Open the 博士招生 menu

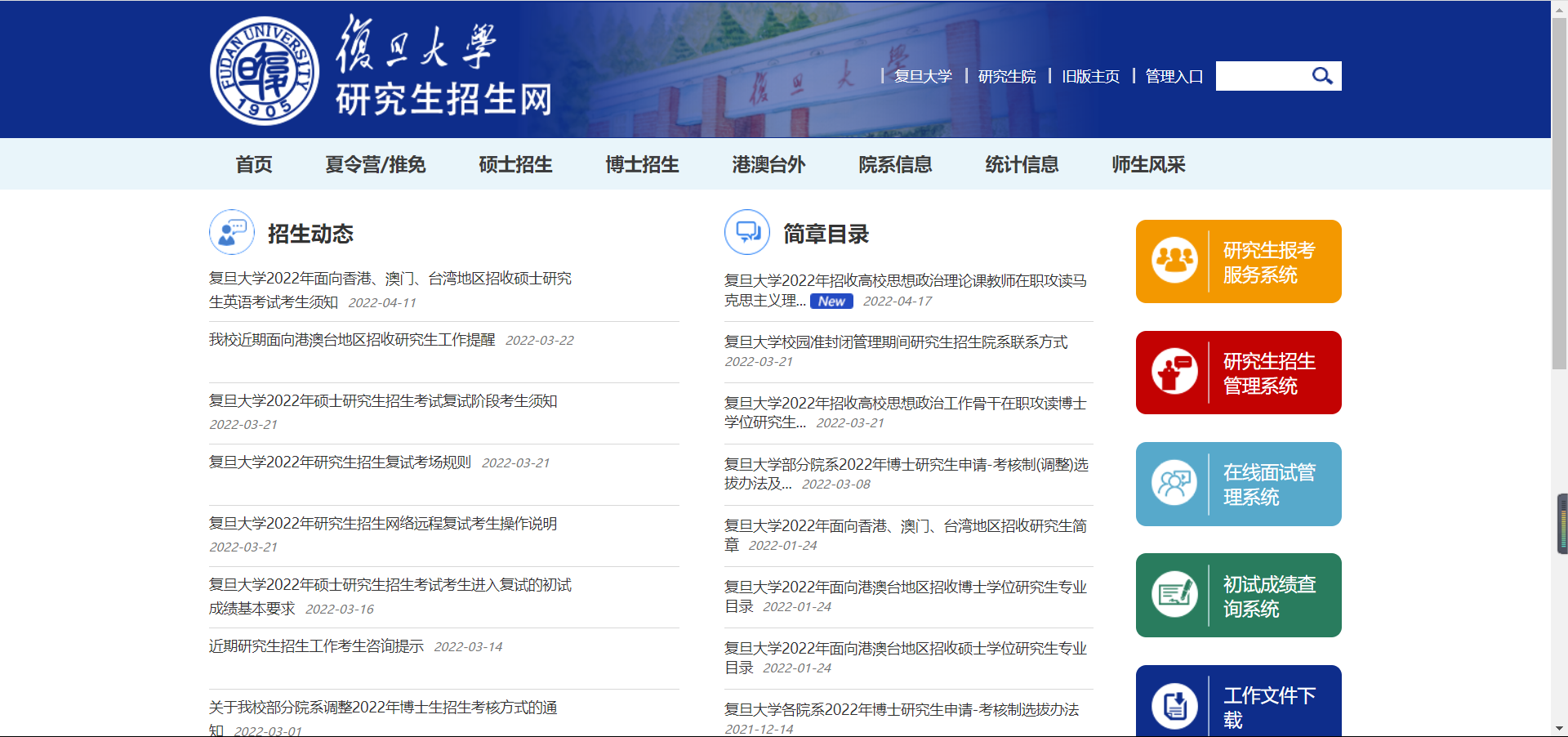tap(642, 164)
